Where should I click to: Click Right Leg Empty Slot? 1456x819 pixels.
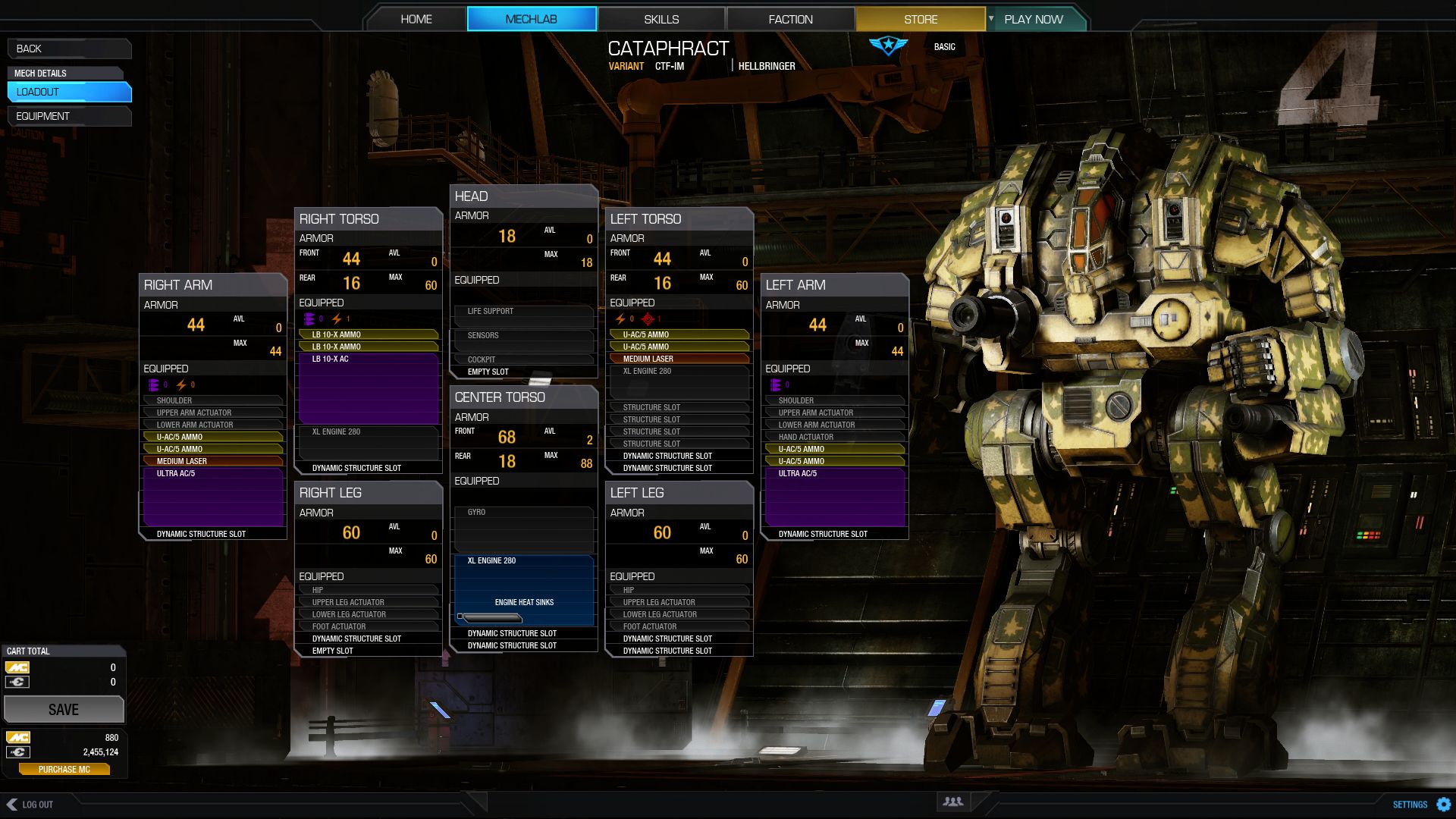click(x=368, y=651)
